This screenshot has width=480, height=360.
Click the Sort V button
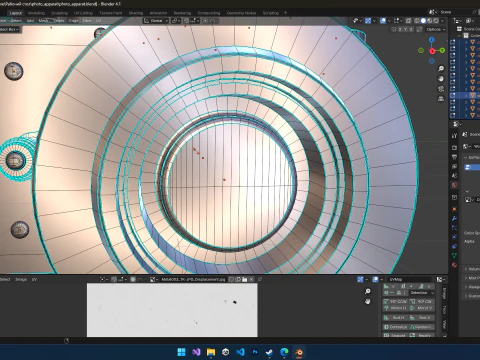tap(422, 318)
